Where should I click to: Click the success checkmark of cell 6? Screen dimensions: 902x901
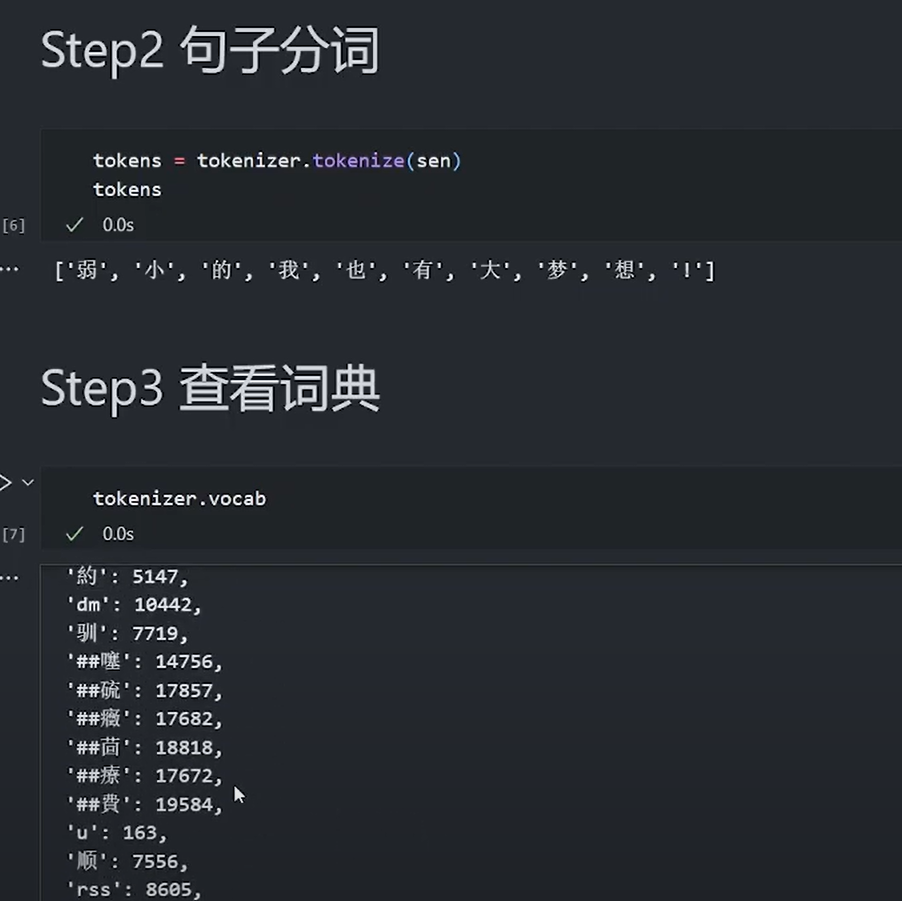[x=75, y=224]
